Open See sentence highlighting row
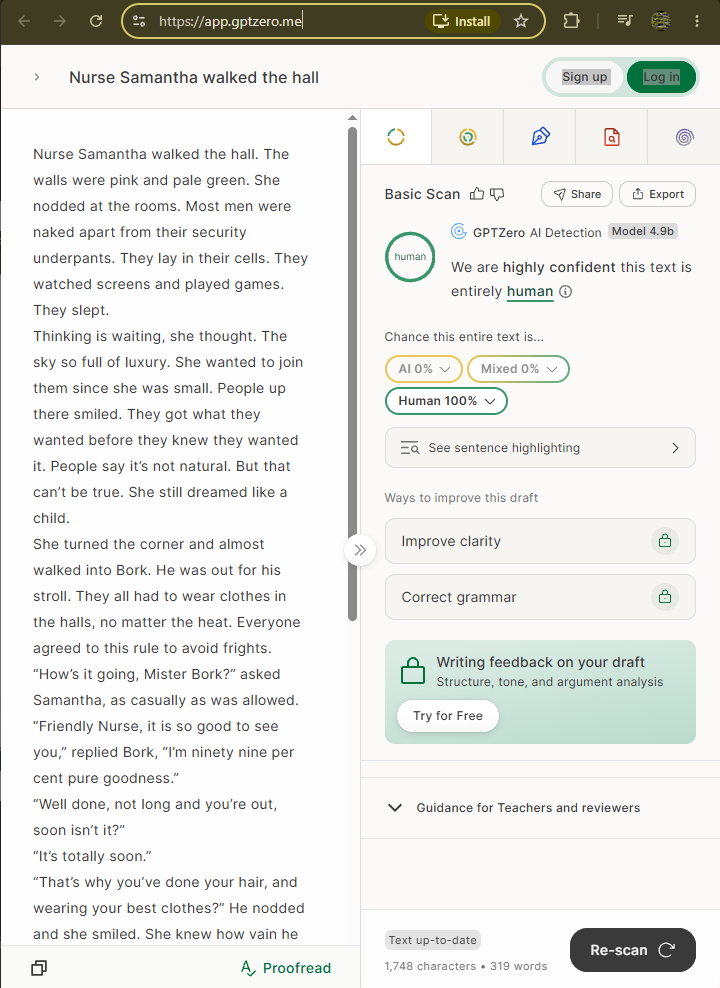 click(x=540, y=448)
